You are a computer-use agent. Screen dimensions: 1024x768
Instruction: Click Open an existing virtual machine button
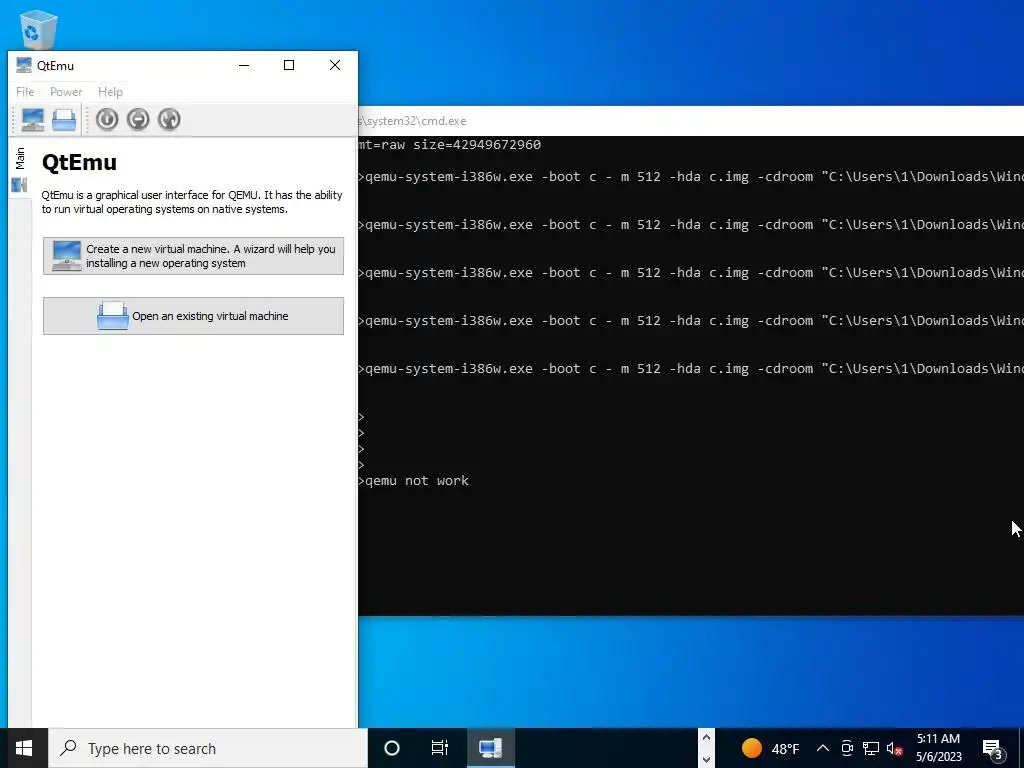193,316
